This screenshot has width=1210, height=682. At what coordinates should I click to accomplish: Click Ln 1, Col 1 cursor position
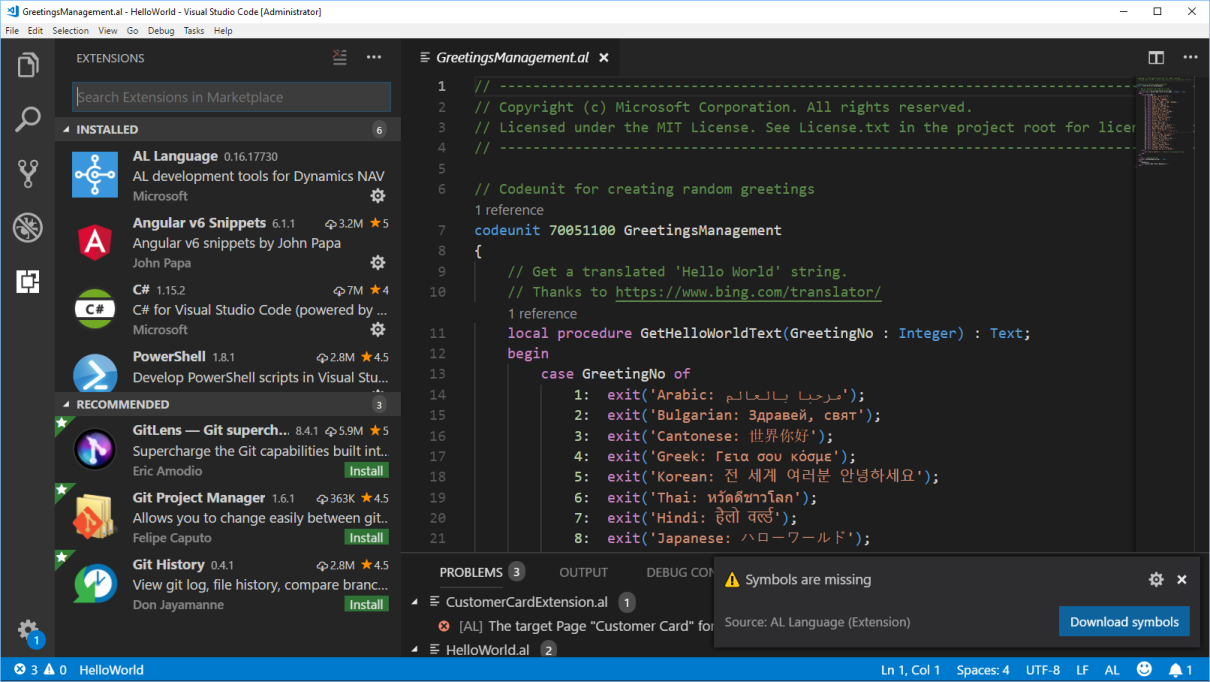click(x=911, y=670)
